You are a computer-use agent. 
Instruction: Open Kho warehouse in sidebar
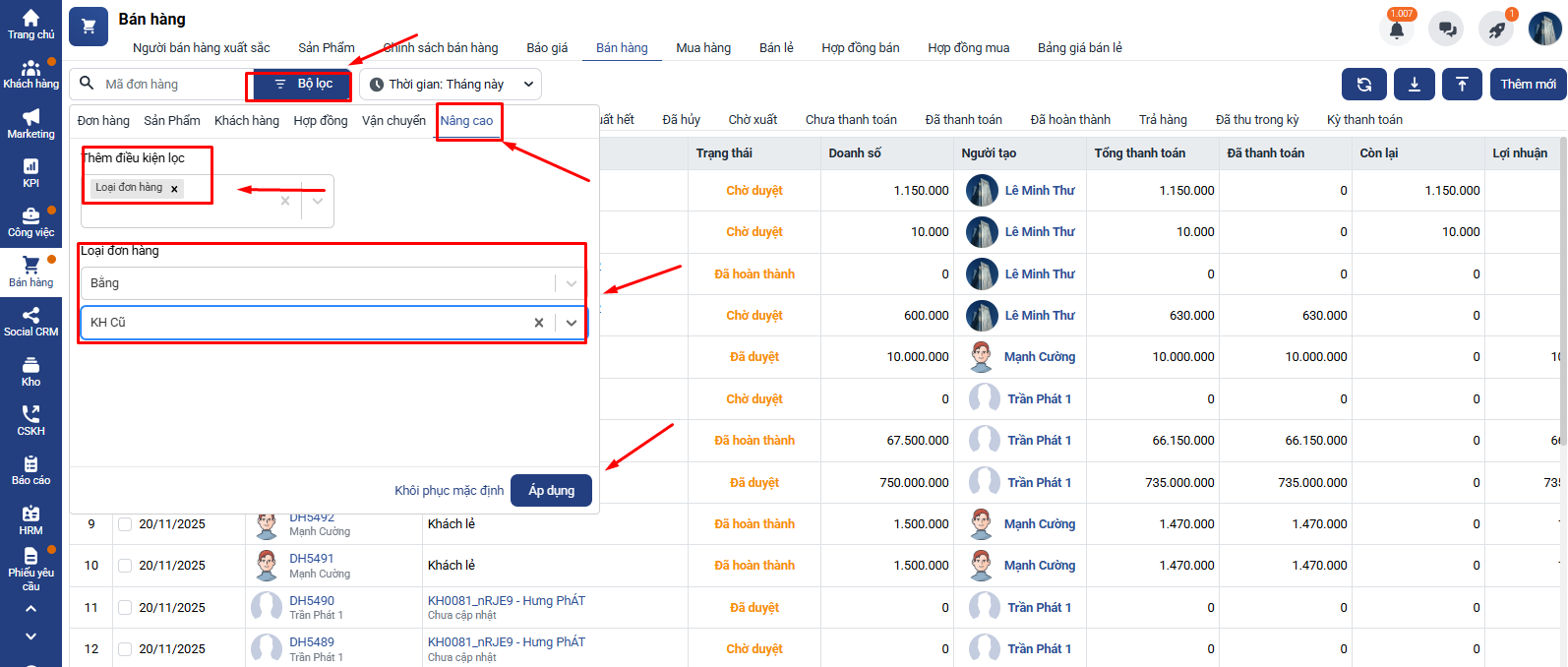click(30, 372)
